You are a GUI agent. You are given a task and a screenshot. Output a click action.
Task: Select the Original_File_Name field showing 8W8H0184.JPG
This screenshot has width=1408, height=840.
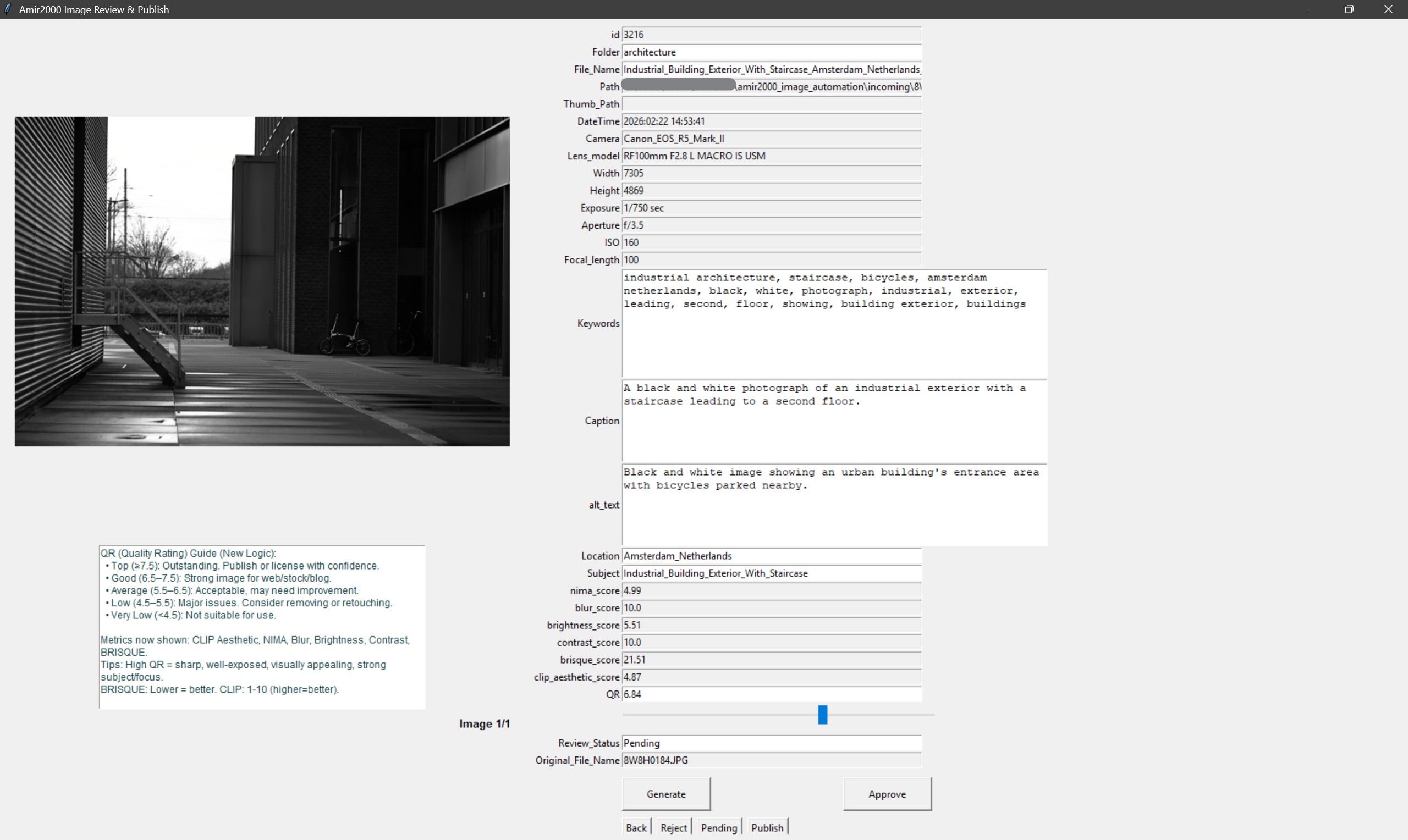770,760
